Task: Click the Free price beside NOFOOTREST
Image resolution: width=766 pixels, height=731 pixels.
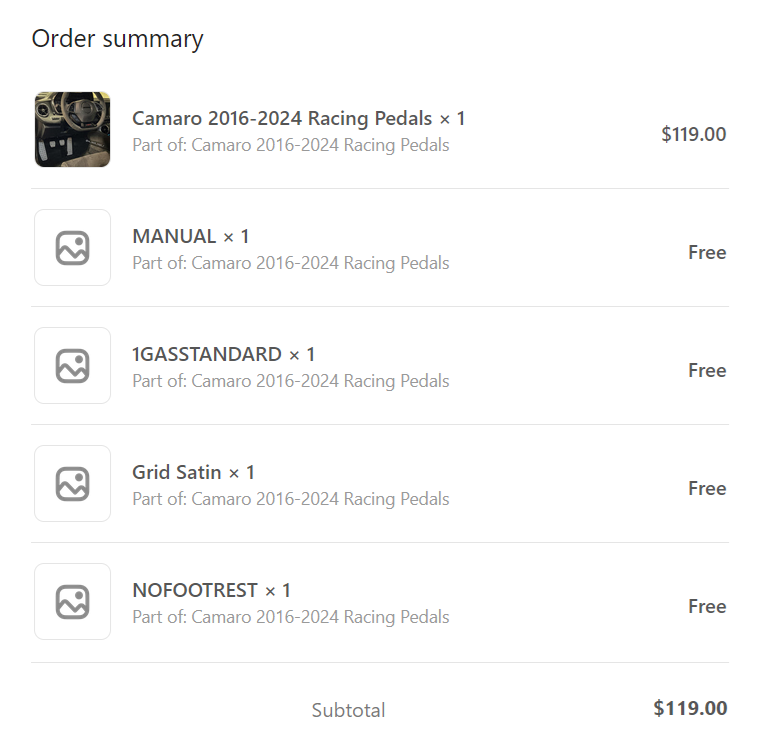Action: click(706, 606)
